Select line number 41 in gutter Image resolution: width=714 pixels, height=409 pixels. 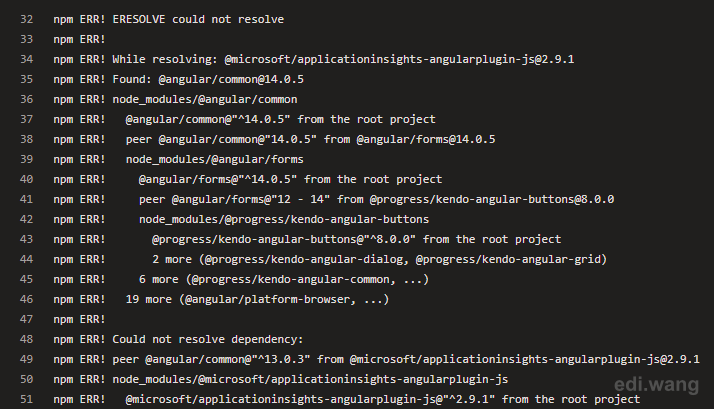26,199
